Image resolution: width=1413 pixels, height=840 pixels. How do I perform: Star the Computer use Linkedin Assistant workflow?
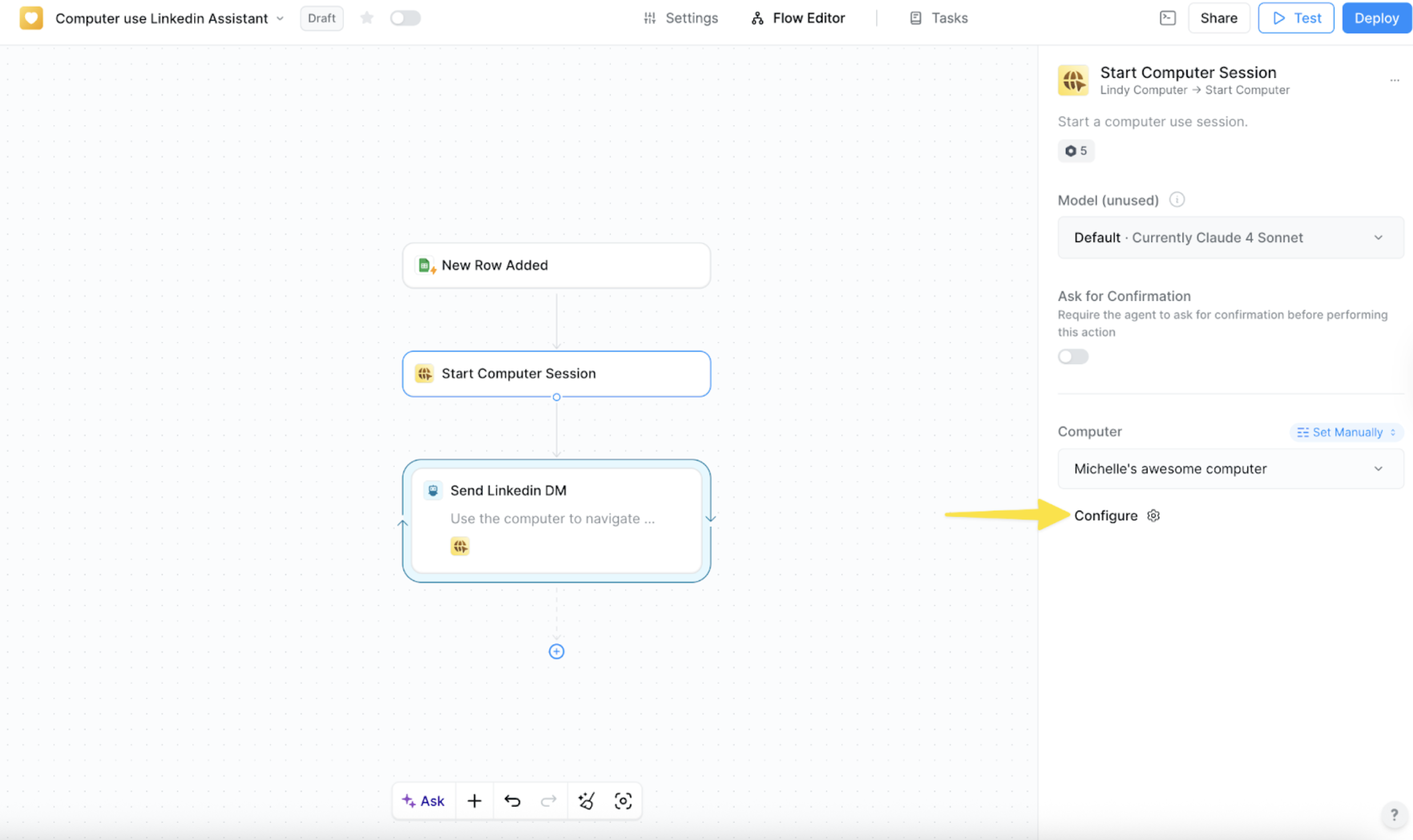click(367, 18)
